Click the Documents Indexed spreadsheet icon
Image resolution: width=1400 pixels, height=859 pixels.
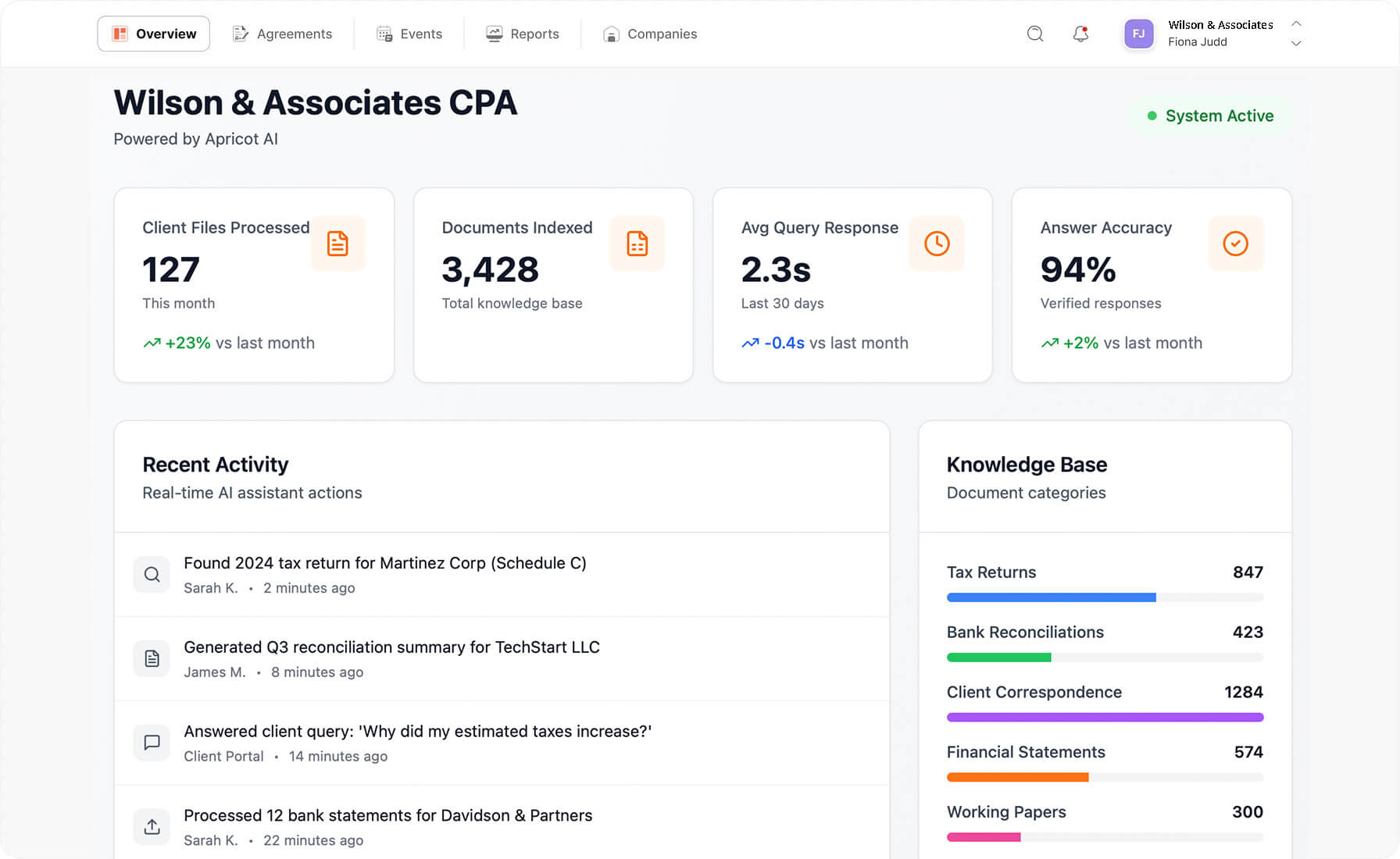[637, 244]
